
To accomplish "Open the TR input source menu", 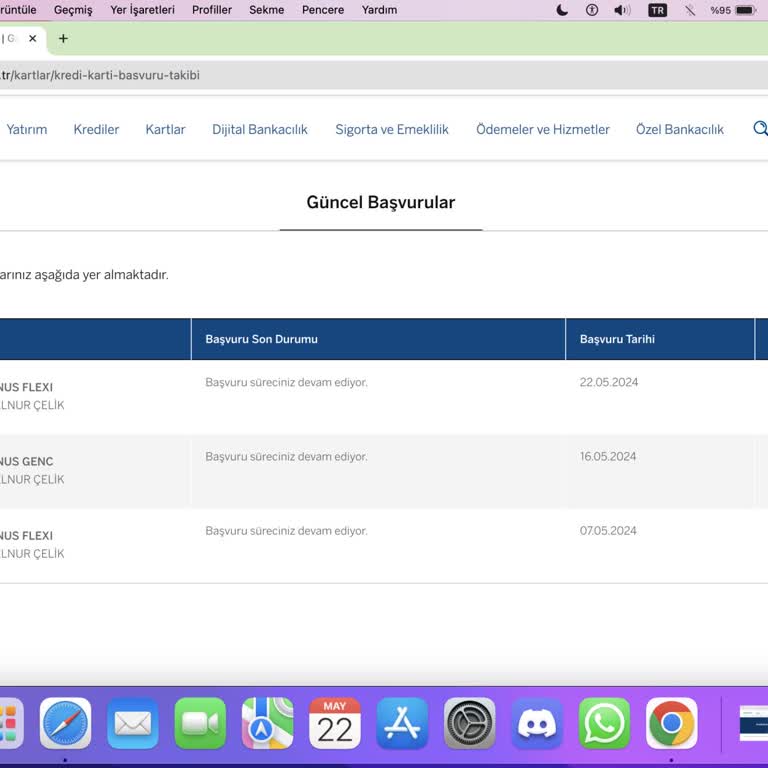I will pyautogui.click(x=657, y=10).
